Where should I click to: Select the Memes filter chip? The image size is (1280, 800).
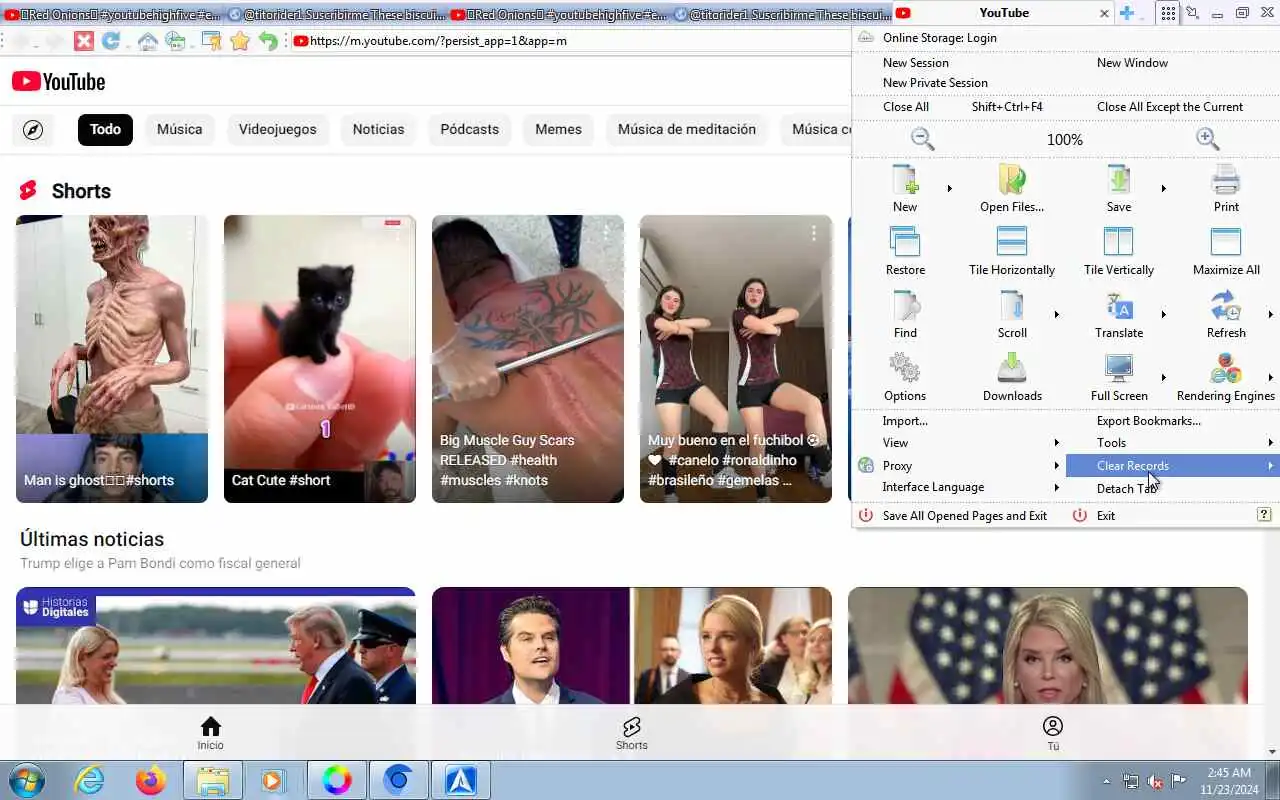coord(558,130)
